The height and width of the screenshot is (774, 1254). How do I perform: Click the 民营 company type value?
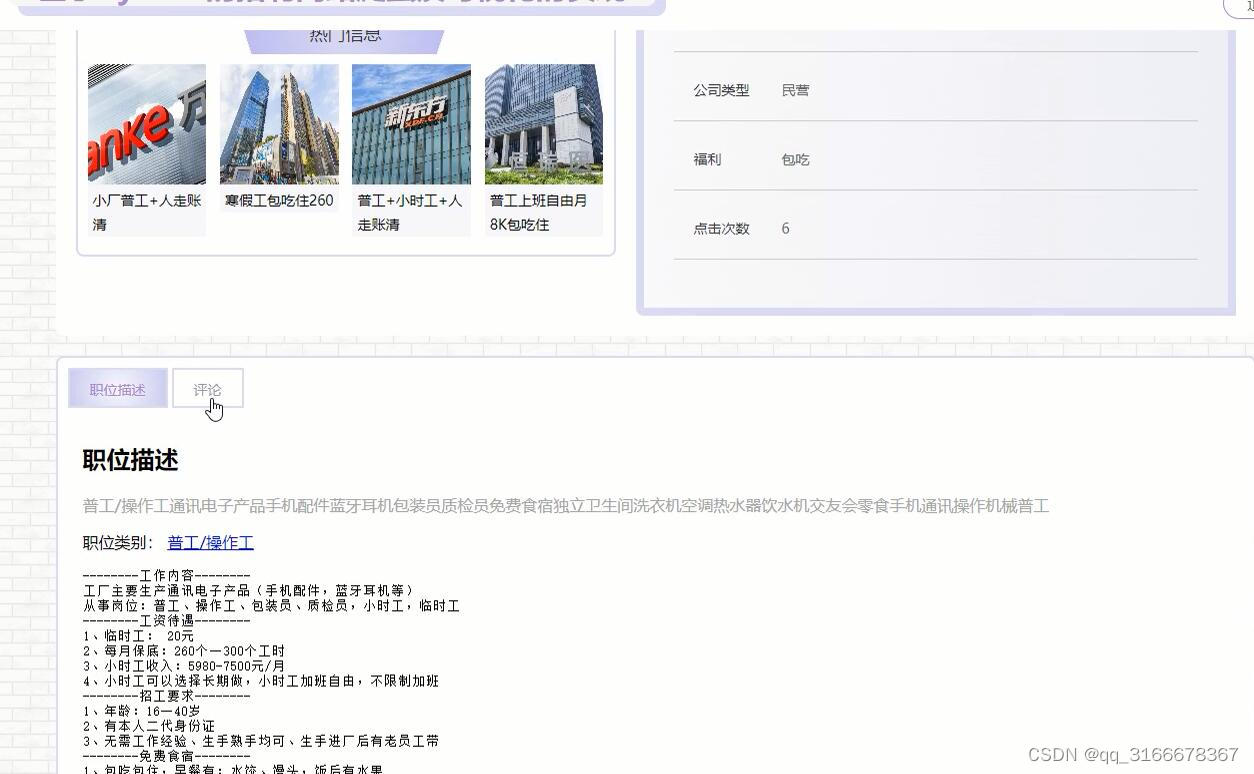pos(796,90)
